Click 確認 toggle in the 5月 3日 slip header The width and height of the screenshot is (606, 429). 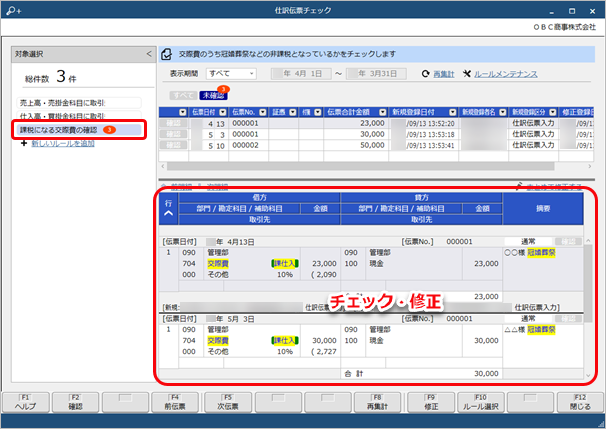pyautogui.click(x=569, y=318)
